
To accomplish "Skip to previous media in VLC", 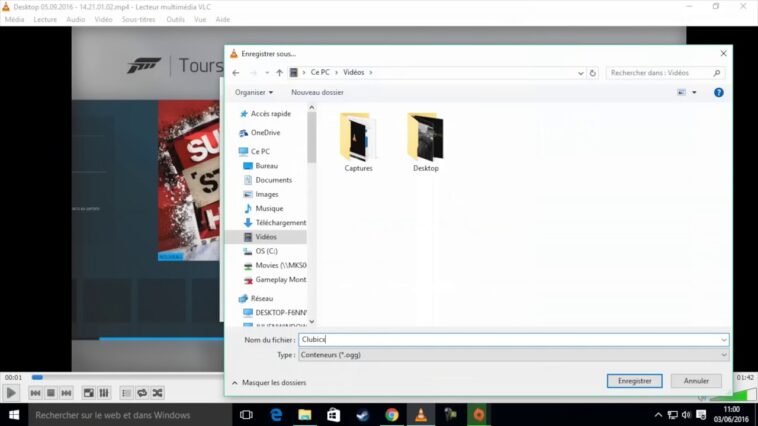I will pos(35,393).
